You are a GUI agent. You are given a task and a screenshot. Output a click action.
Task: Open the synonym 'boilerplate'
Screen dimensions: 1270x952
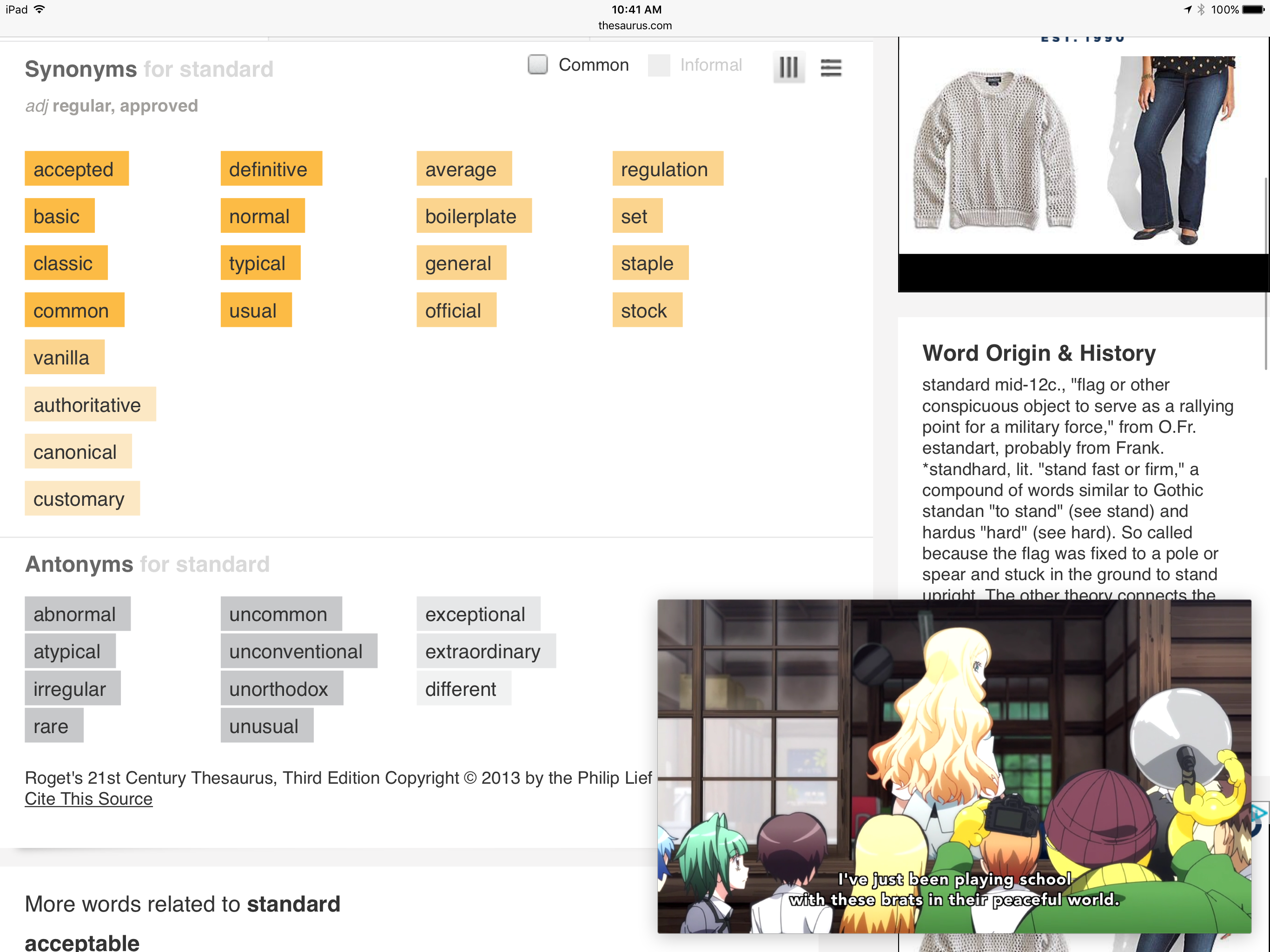click(x=474, y=216)
